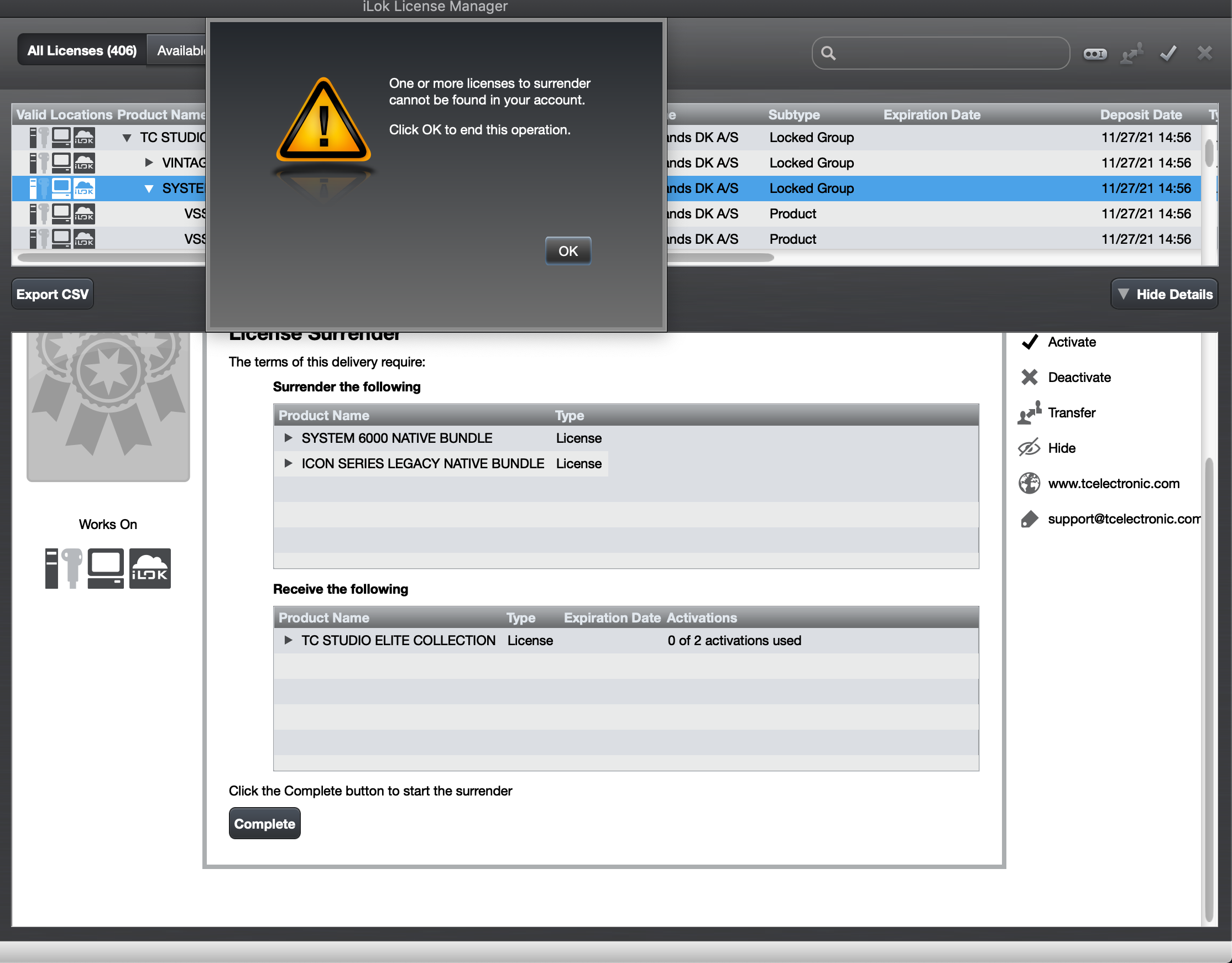The width and height of the screenshot is (1232, 963).
Task: Click the Product Name header in surrender table
Action: [x=324, y=415]
